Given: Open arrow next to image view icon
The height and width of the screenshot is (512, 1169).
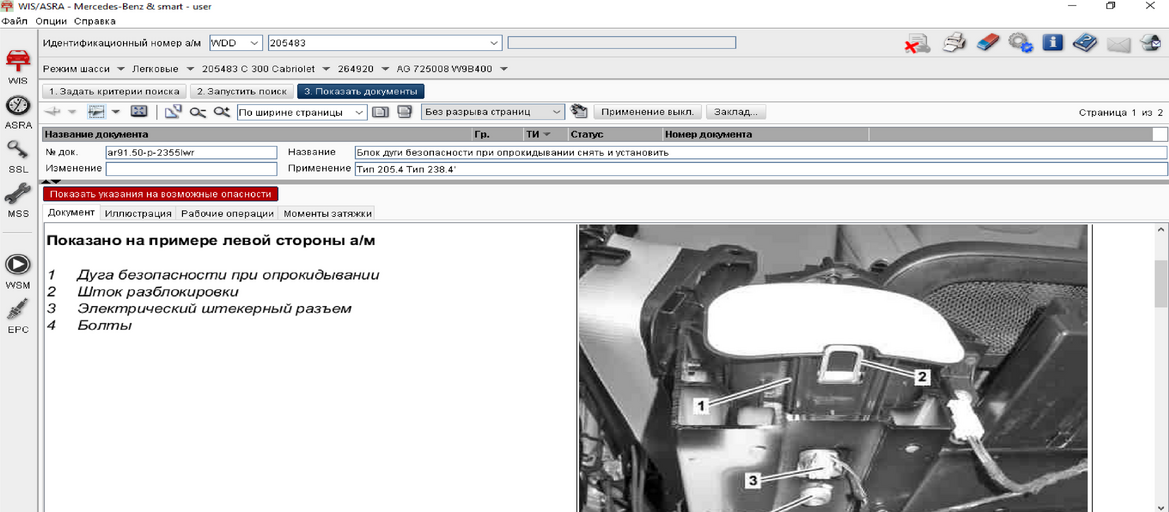Looking at the screenshot, I should (x=116, y=112).
